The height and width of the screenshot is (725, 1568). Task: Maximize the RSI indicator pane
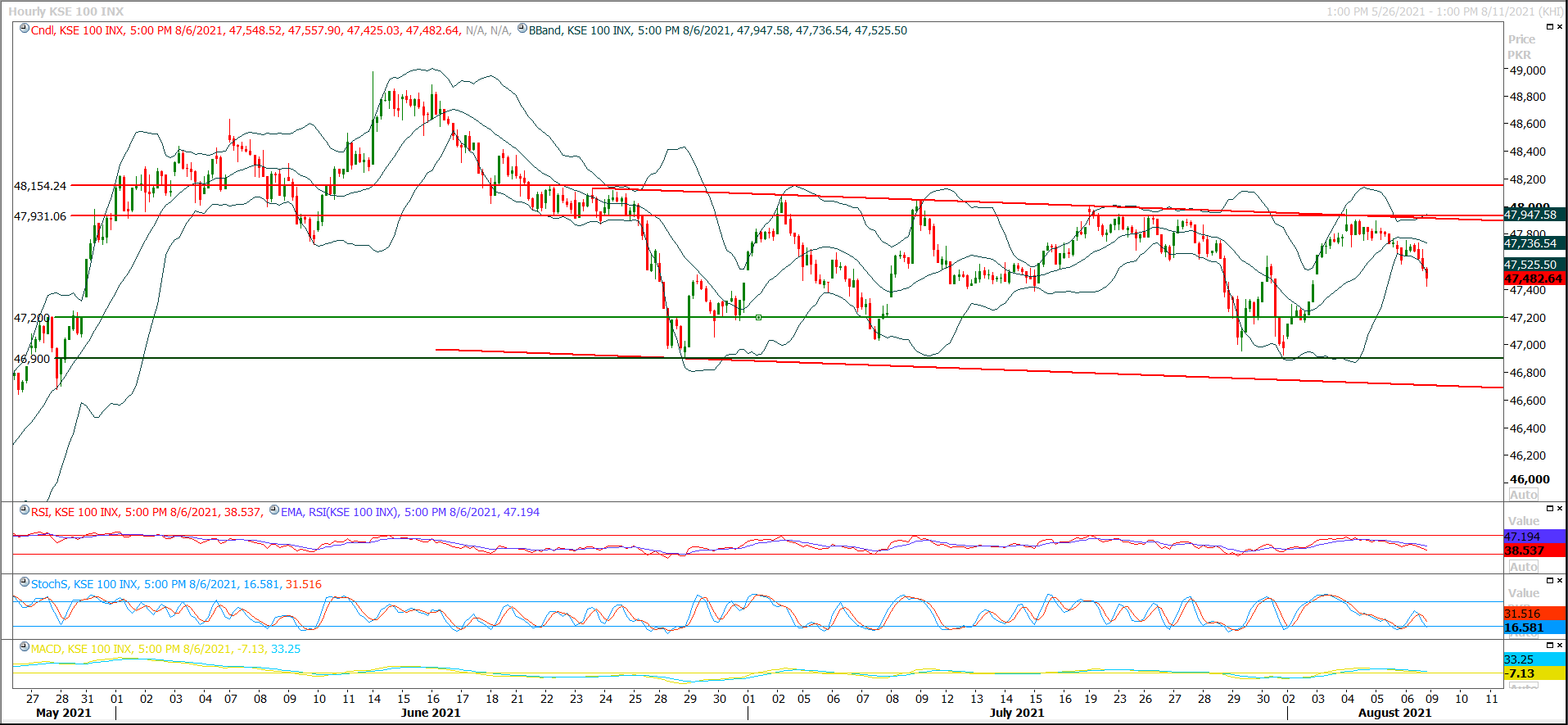pos(1549,509)
